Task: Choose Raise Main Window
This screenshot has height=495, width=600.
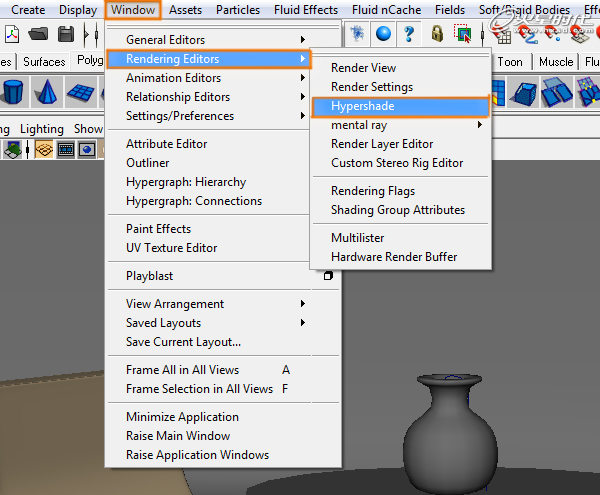Action: (224, 436)
